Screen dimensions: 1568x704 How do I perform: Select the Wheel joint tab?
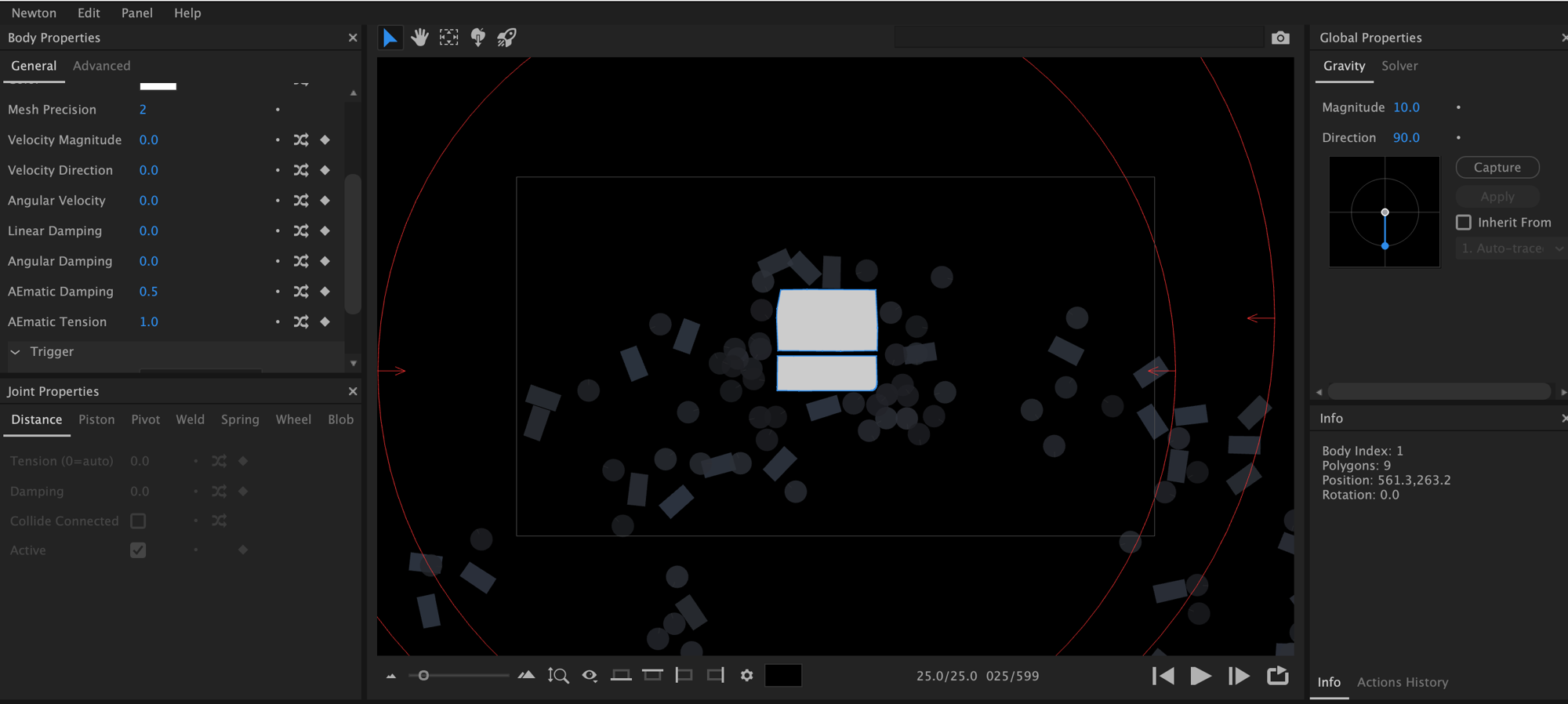click(x=293, y=419)
